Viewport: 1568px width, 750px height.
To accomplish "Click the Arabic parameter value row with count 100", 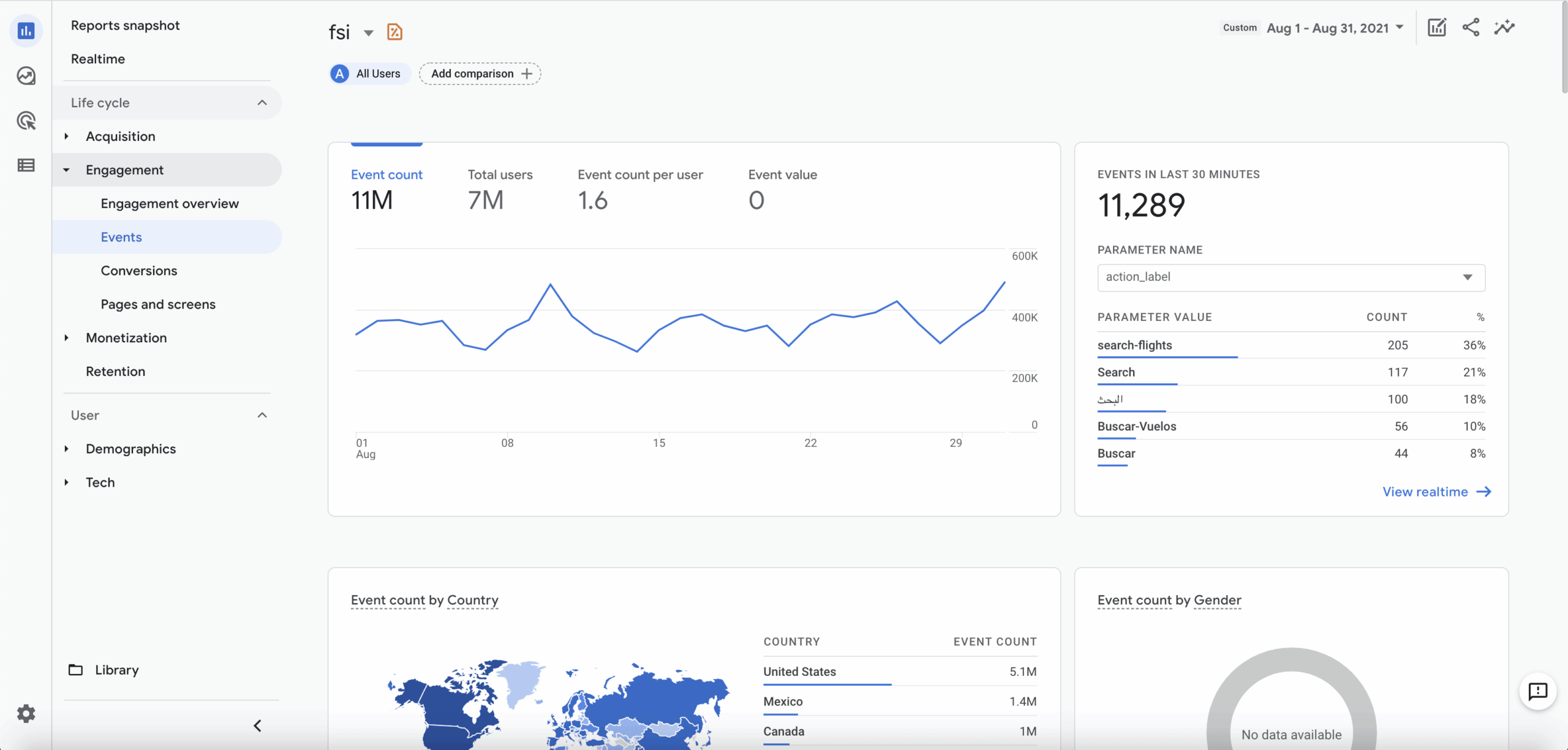I will (x=1291, y=399).
